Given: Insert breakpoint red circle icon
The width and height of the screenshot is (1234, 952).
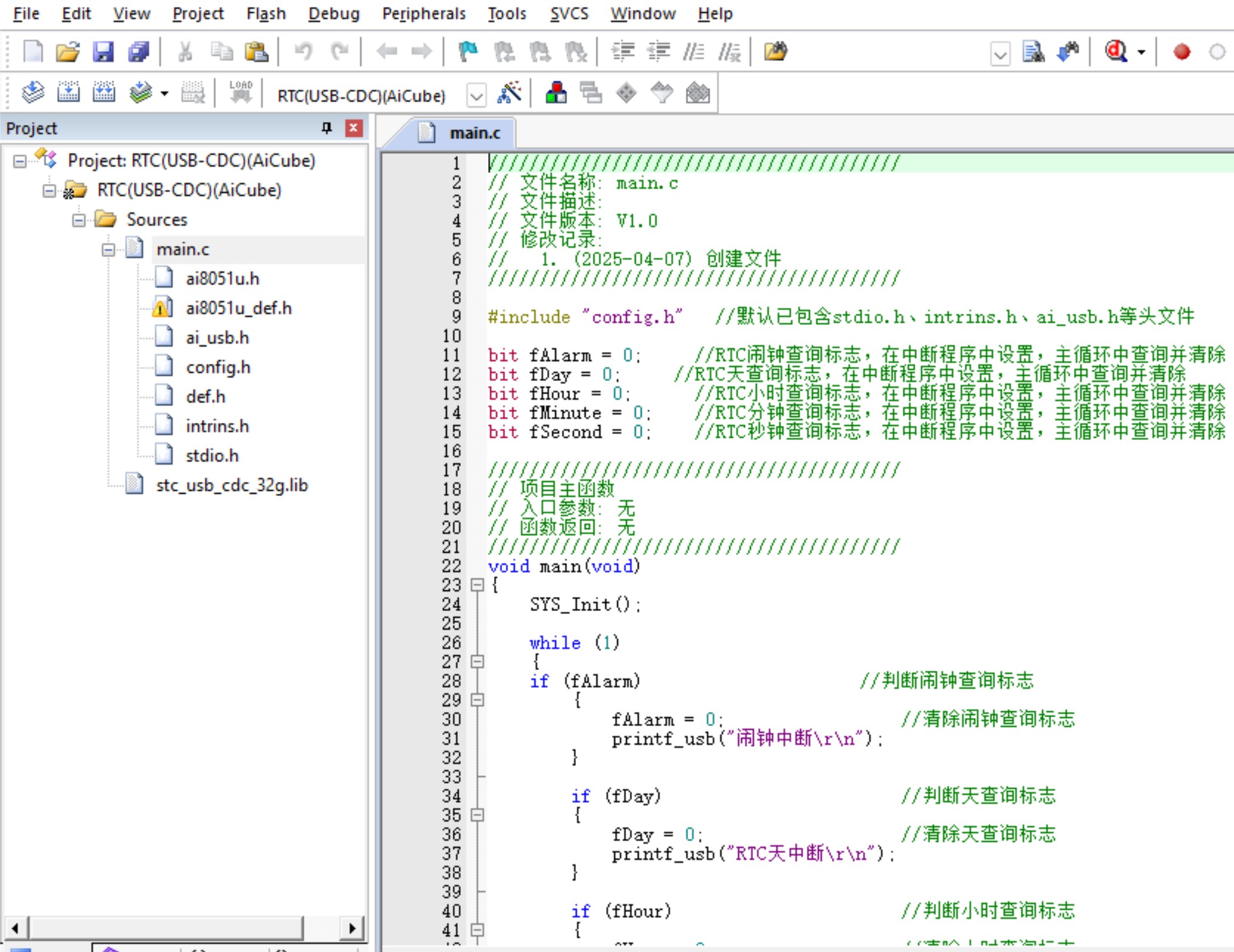Looking at the screenshot, I should click(1181, 52).
